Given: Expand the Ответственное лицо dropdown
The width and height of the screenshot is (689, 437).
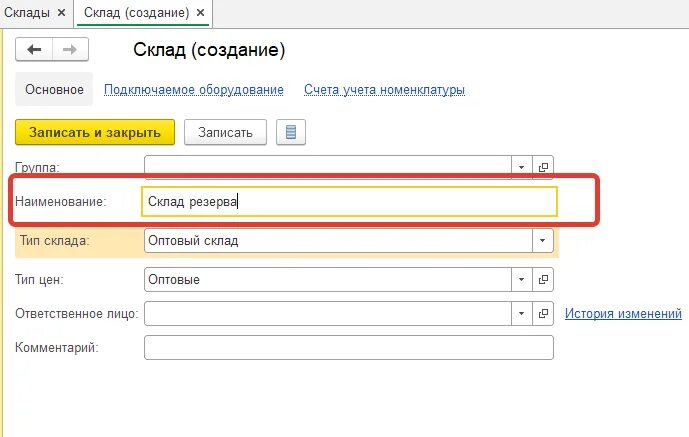Looking at the screenshot, I should 522,314.
